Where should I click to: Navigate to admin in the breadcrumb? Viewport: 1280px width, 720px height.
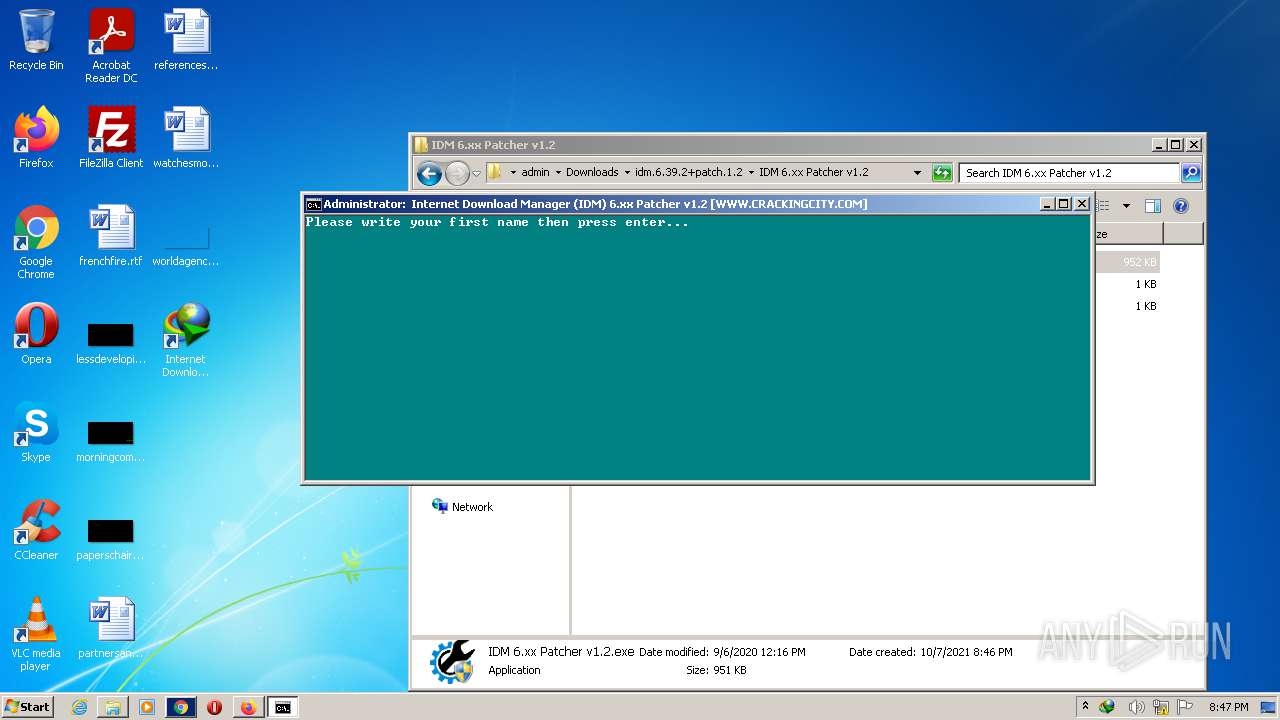pos(535,172)
